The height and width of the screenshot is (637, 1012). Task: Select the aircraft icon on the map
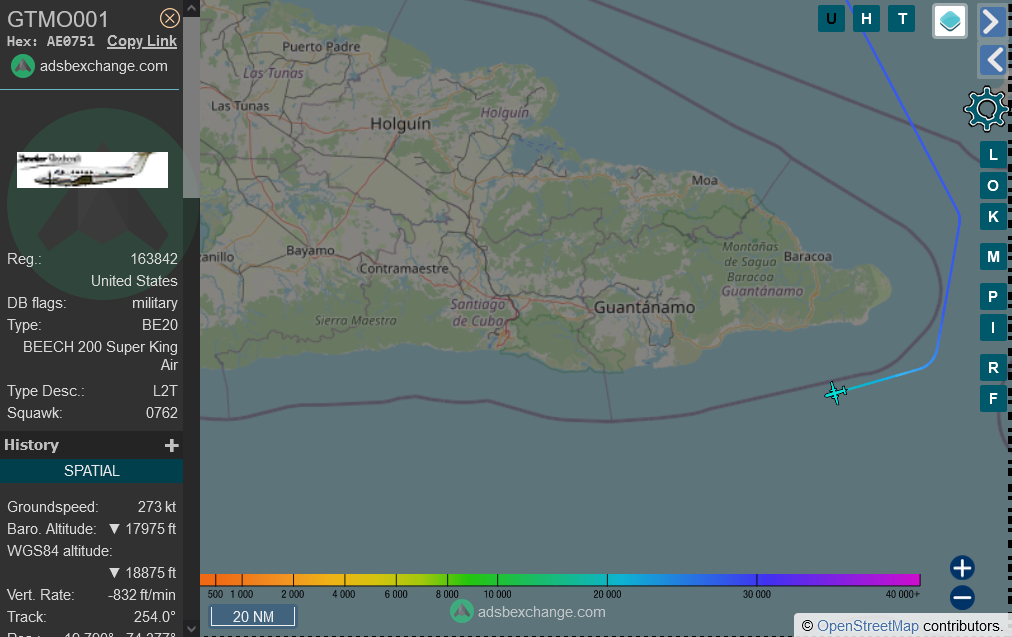(x=836, y=392)
